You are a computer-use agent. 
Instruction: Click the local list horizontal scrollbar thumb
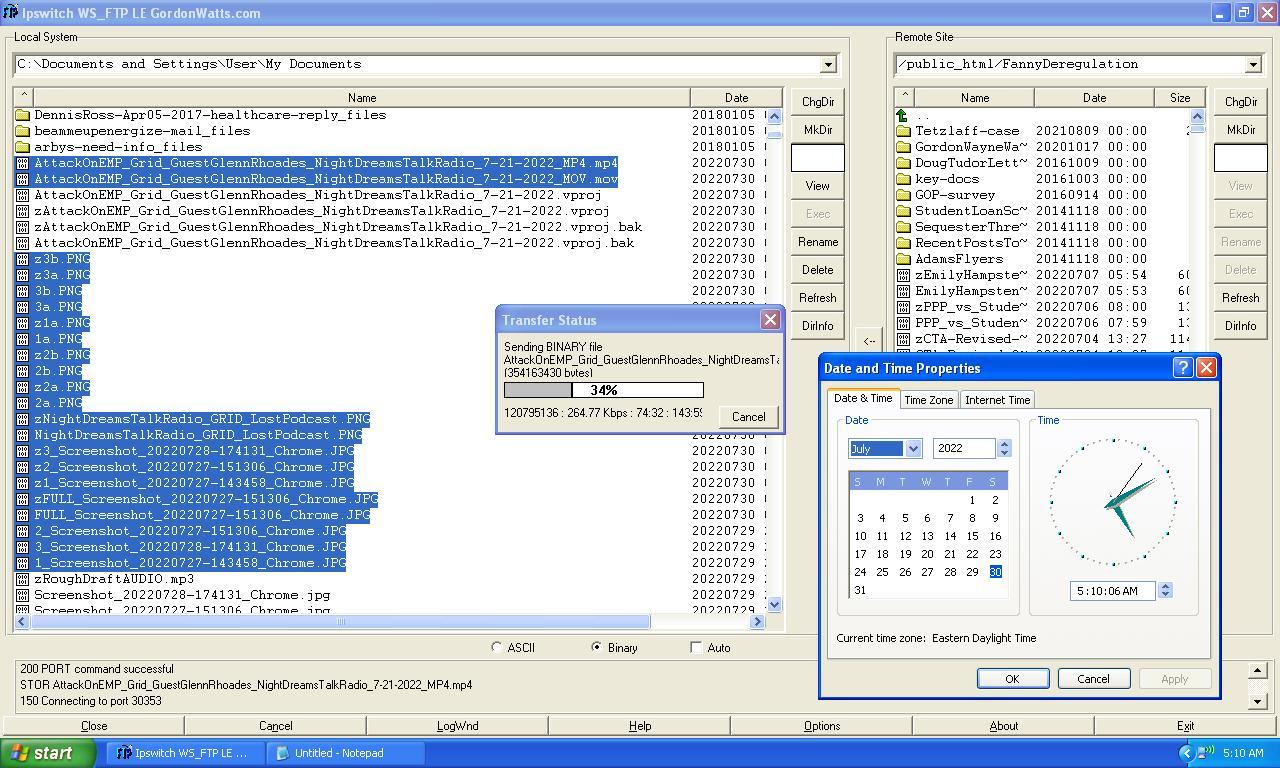coord(340,621)
